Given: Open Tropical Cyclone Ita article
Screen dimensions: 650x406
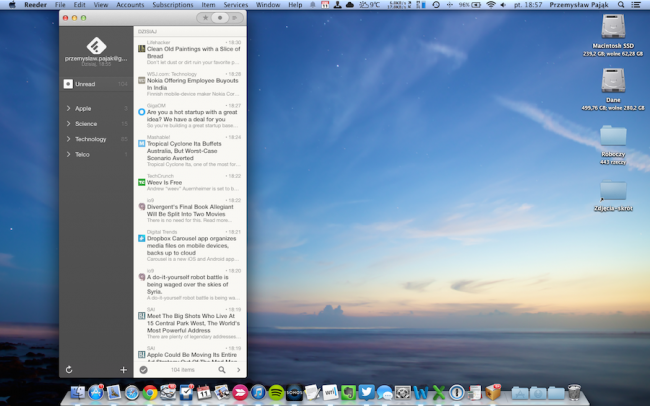Looking at the screenshot, I should coord(190,151).
